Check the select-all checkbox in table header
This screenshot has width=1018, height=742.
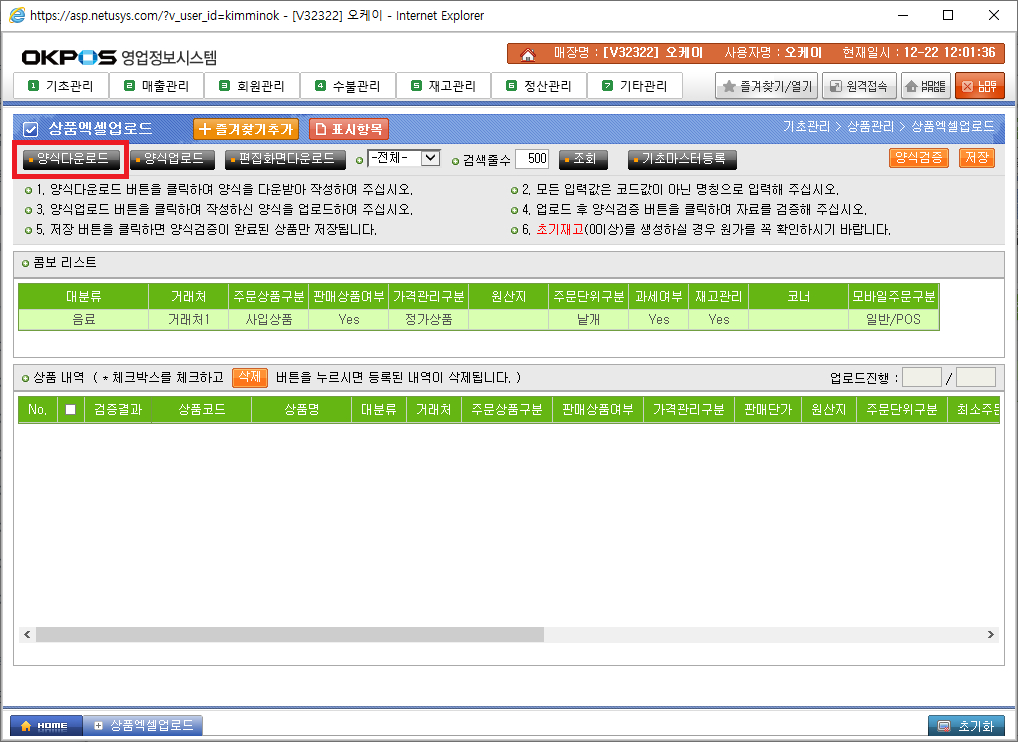point(70,410)
